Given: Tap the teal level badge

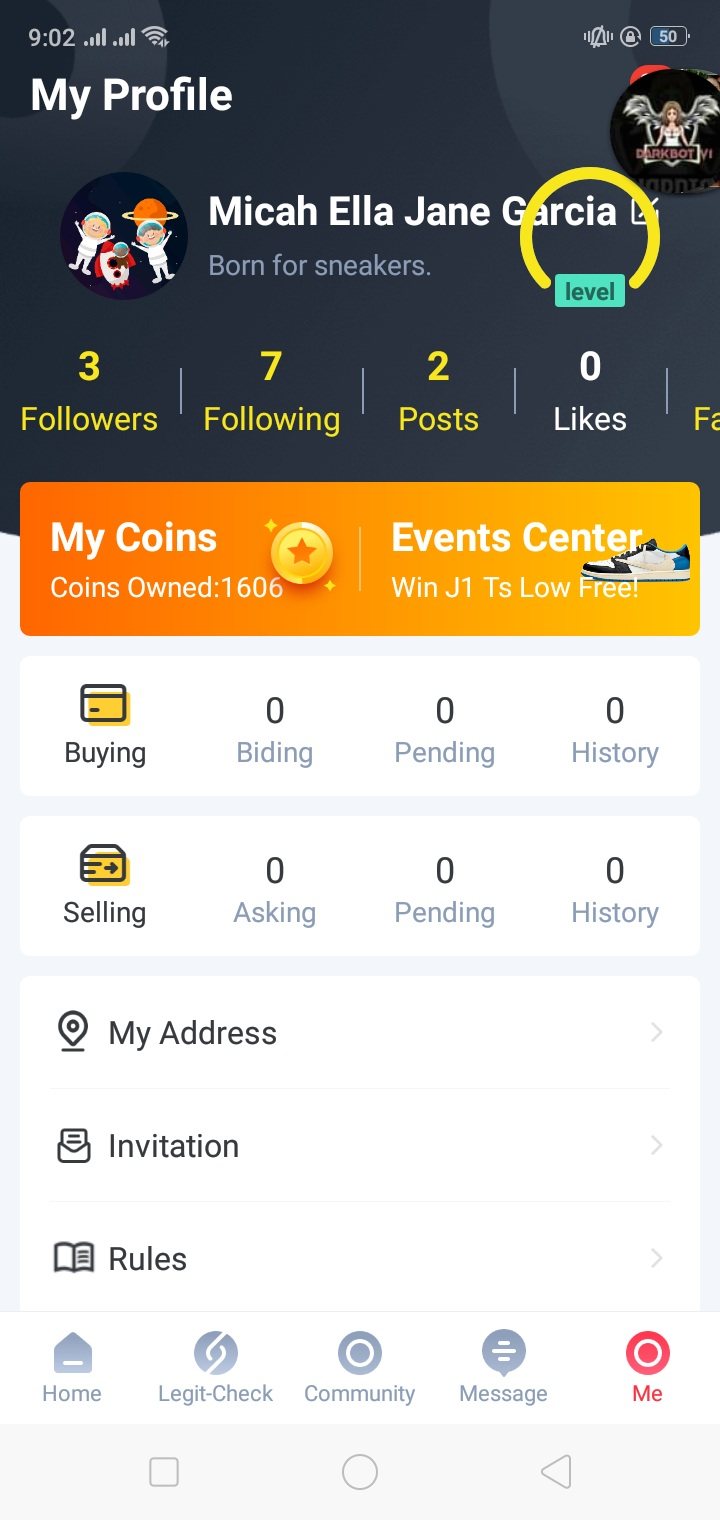Looking at the screenshot, I should pos(590,291).
